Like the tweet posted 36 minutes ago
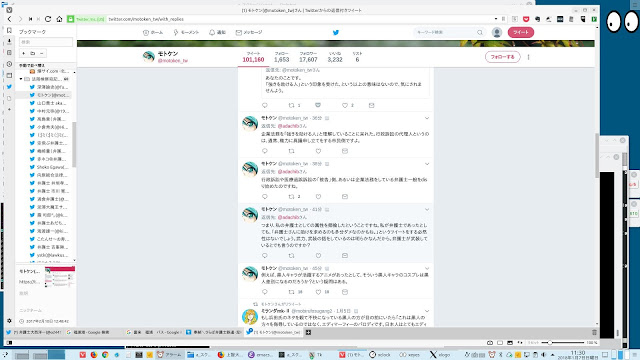Screen dimensions: 640x360 click(318, 151)
